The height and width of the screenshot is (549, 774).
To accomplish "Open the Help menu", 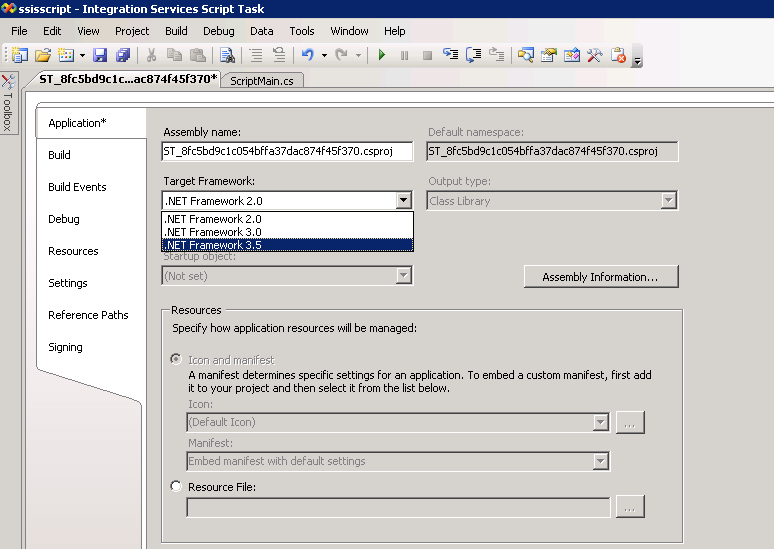I will click(x=394, y=31).
